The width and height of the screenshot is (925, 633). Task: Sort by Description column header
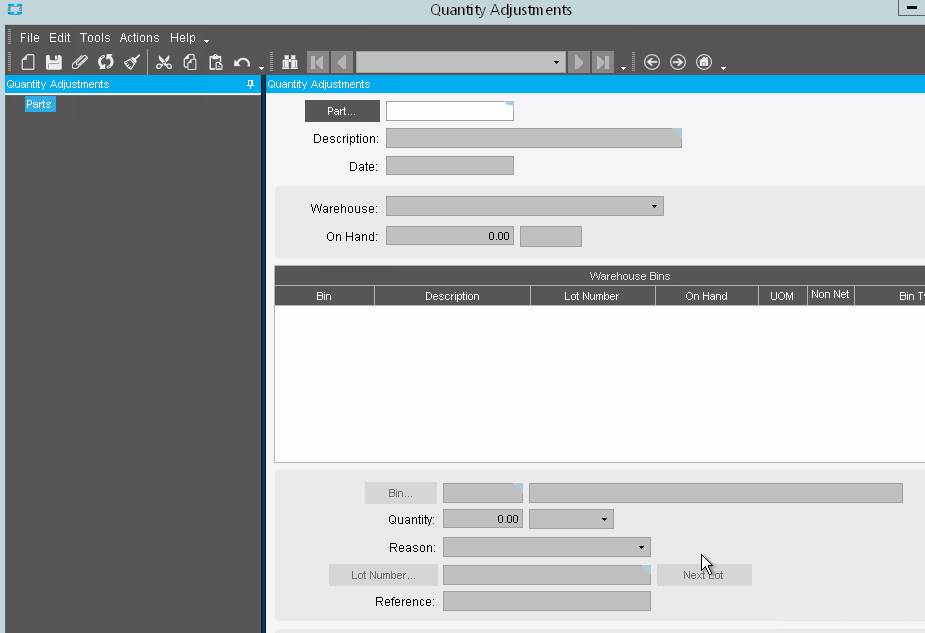[x=452, y=296]
